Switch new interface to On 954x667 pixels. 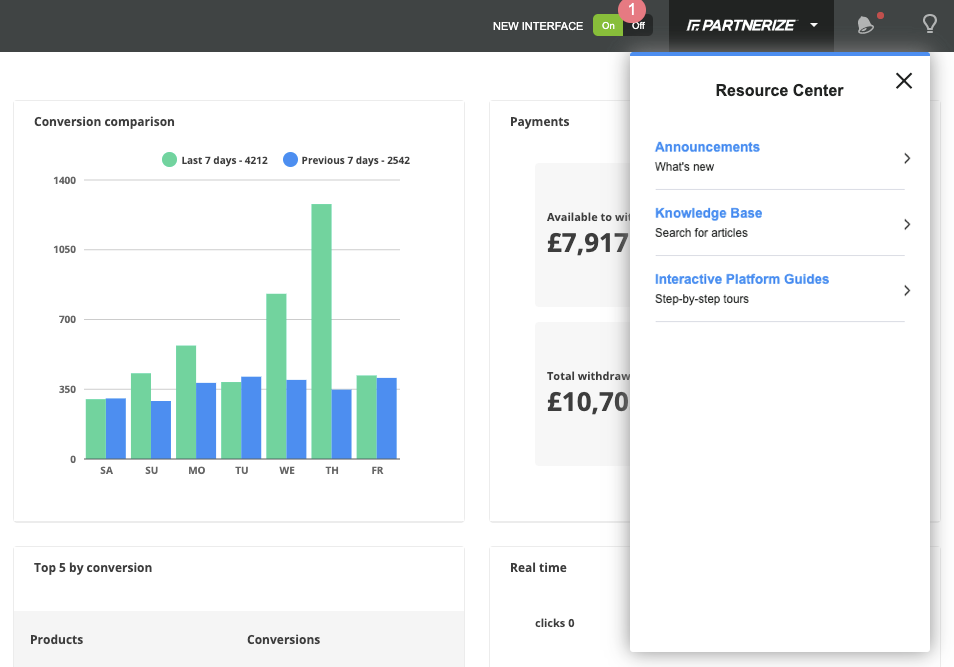[608, 26]
